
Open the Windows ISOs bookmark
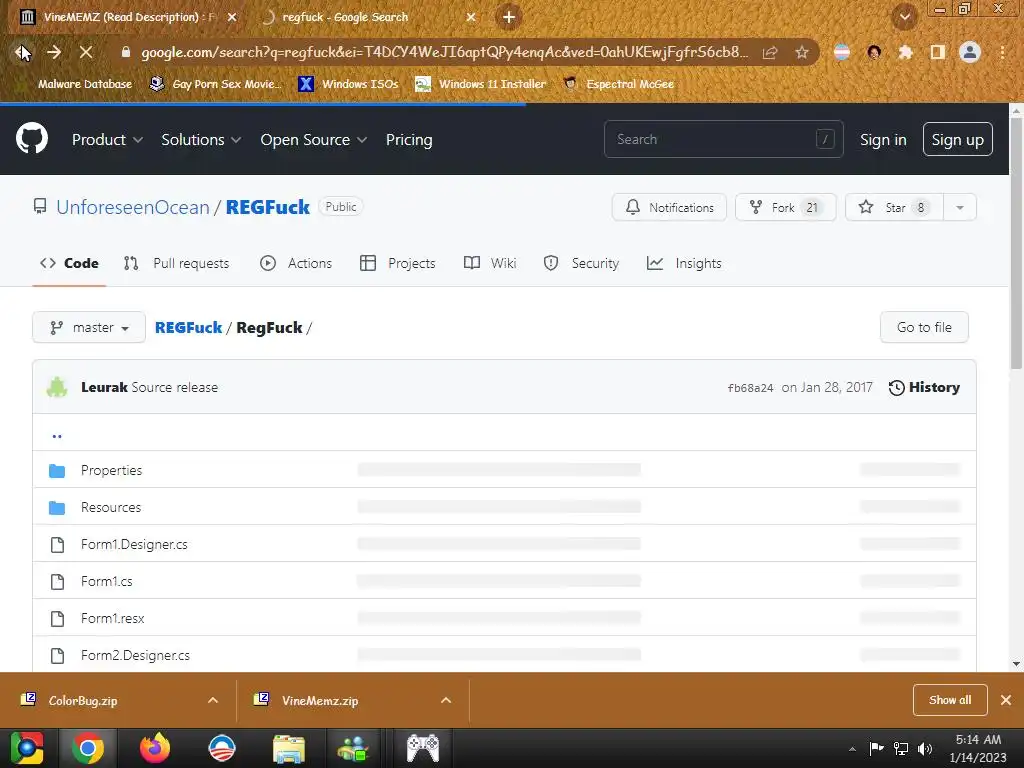(x=348, y=84)
